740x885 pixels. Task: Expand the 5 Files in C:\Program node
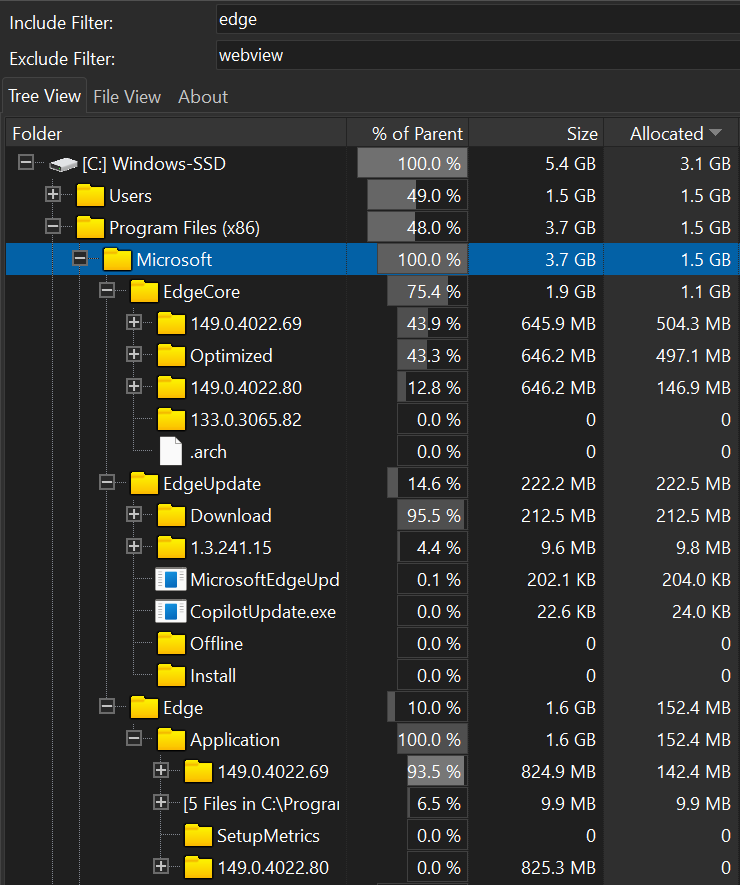pos(161,802)
